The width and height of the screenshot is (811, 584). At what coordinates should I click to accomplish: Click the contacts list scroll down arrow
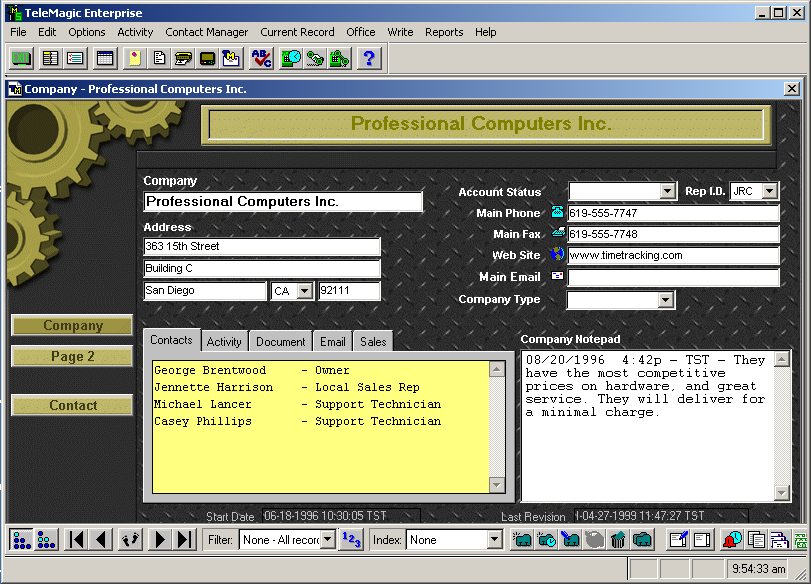[497, 485]
